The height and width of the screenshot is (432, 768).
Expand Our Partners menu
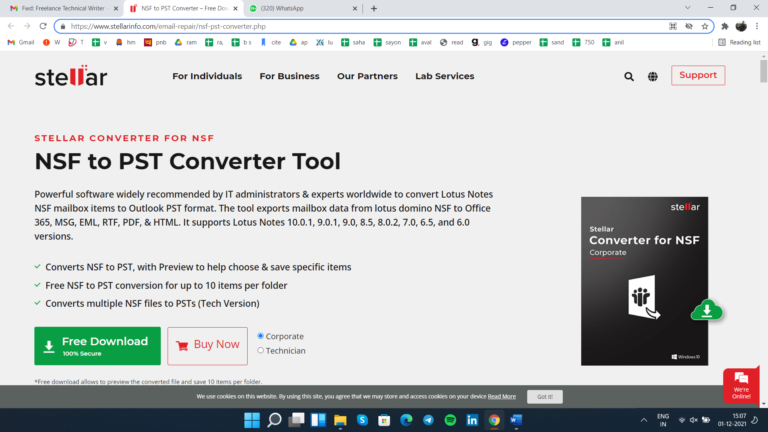pyautogui.click(x=367, y=76)
